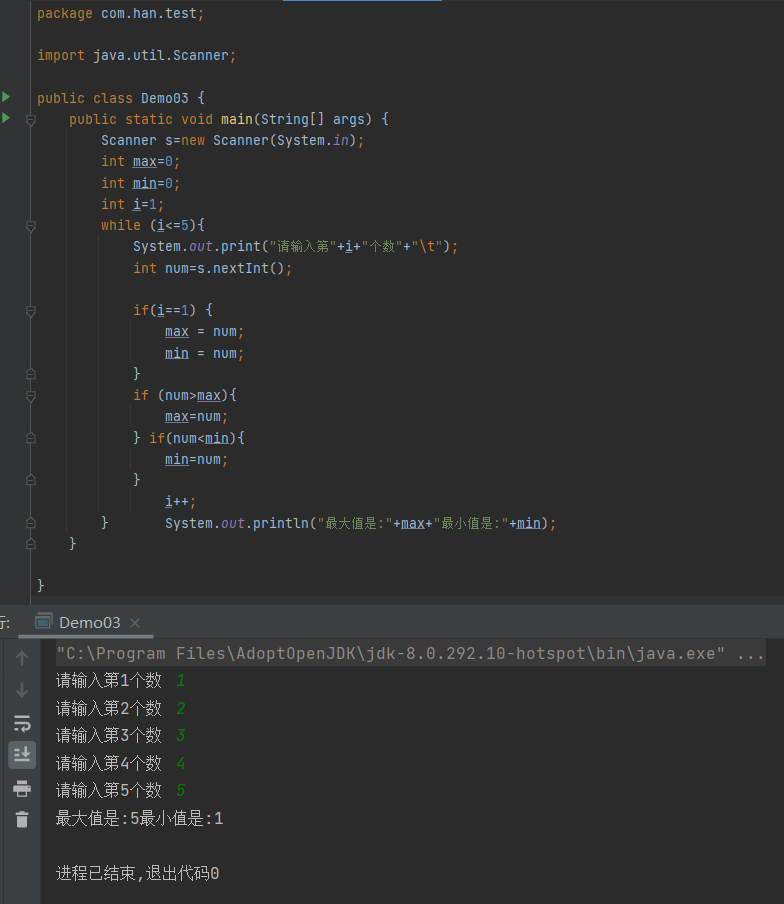Click the System.out.println result statement
This screenshot has height=904, width=784.
tap(361, 523)
